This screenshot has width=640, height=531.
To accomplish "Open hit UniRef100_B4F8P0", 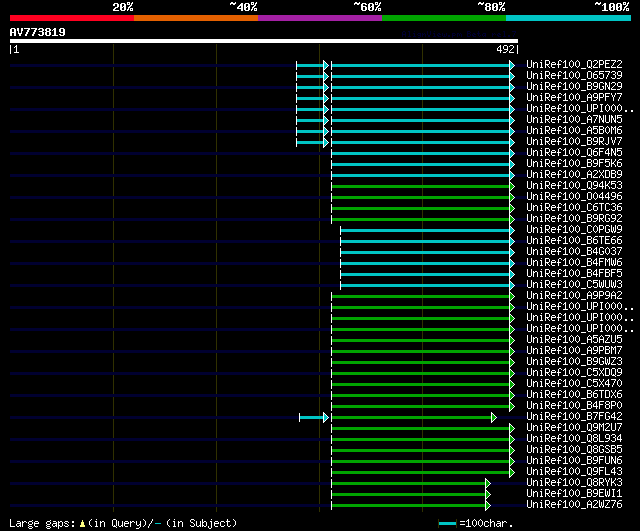I will 574,406.
